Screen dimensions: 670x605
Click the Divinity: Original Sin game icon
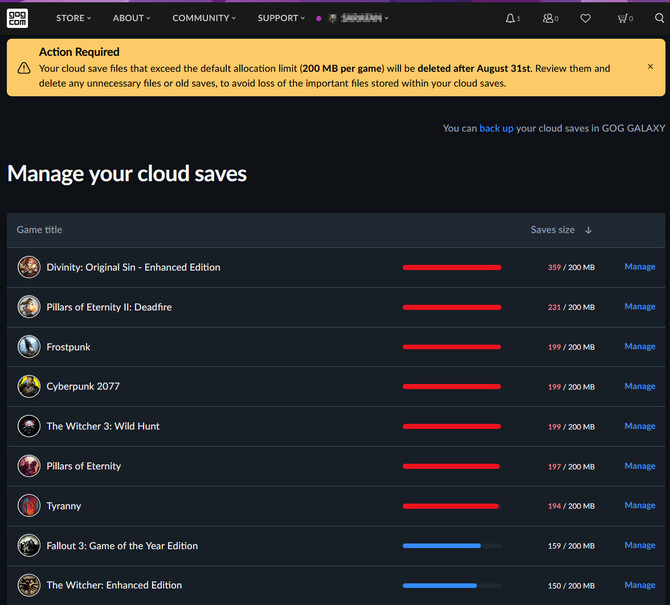pos(29,267)
